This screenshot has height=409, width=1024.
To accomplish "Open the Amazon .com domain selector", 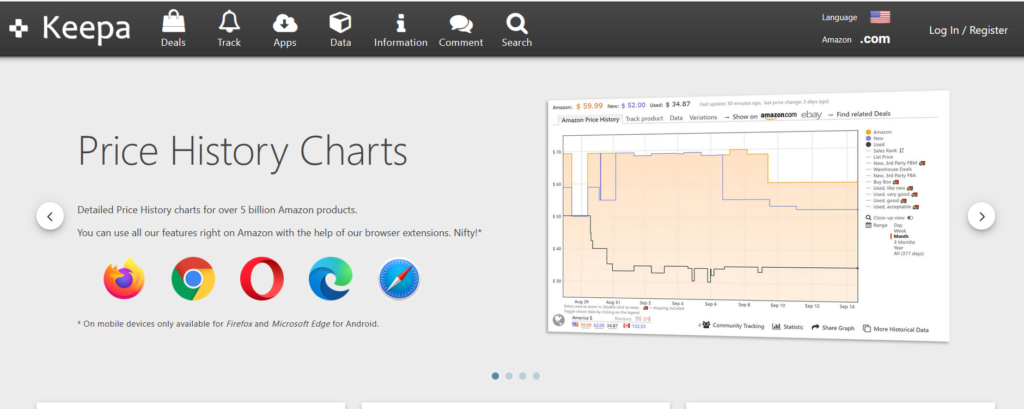I will point(874,39).
